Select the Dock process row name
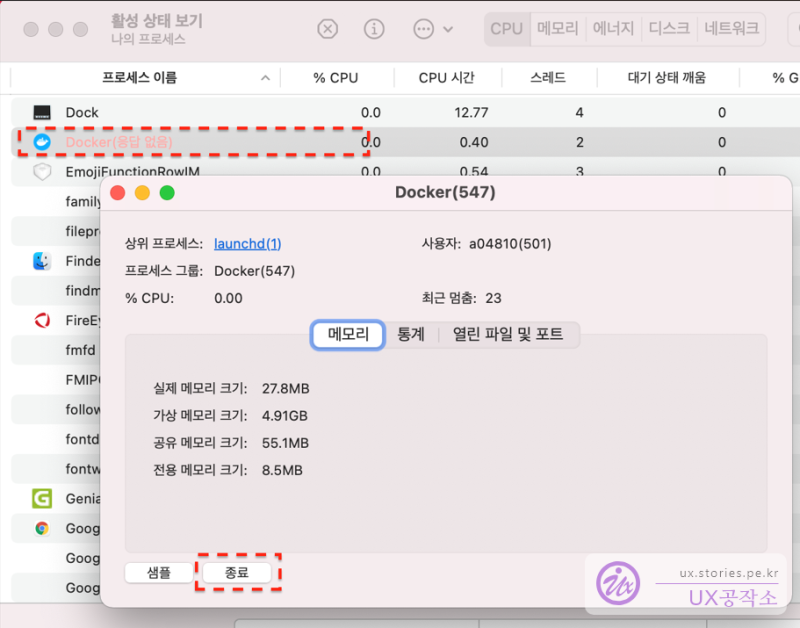The height and width of the screenshot is (628, 800). tap(82, 112)
